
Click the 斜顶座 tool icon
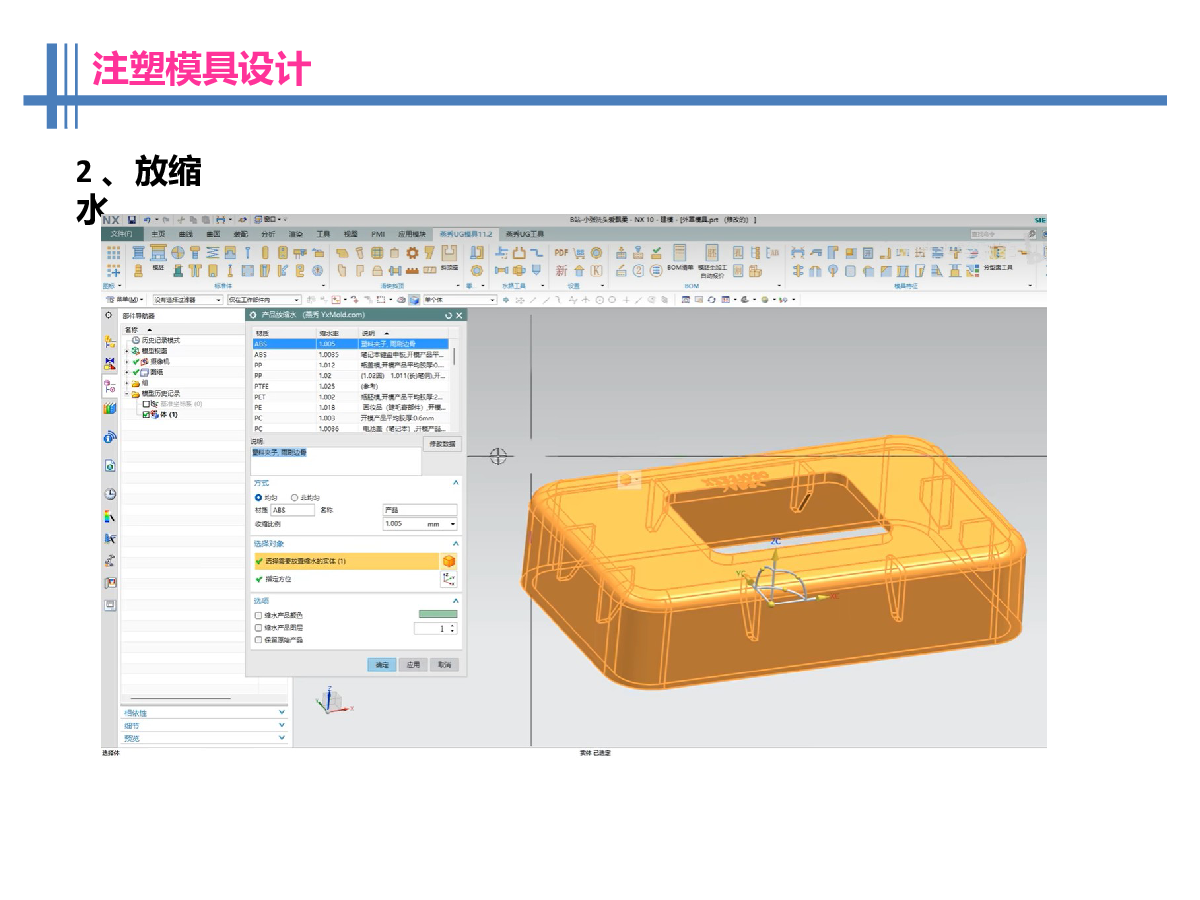(449, 256)
